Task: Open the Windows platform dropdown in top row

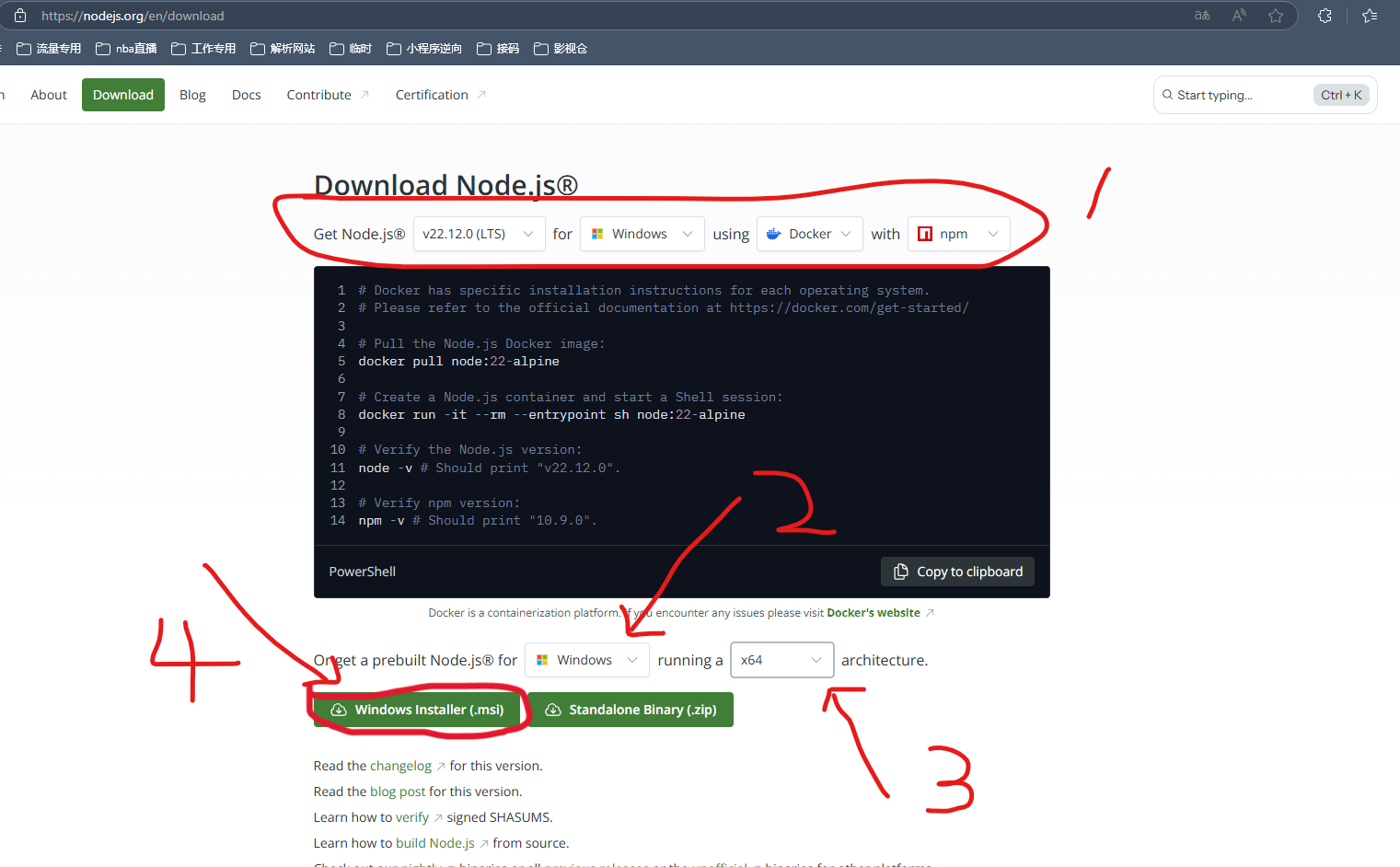Action: [642, 234]
